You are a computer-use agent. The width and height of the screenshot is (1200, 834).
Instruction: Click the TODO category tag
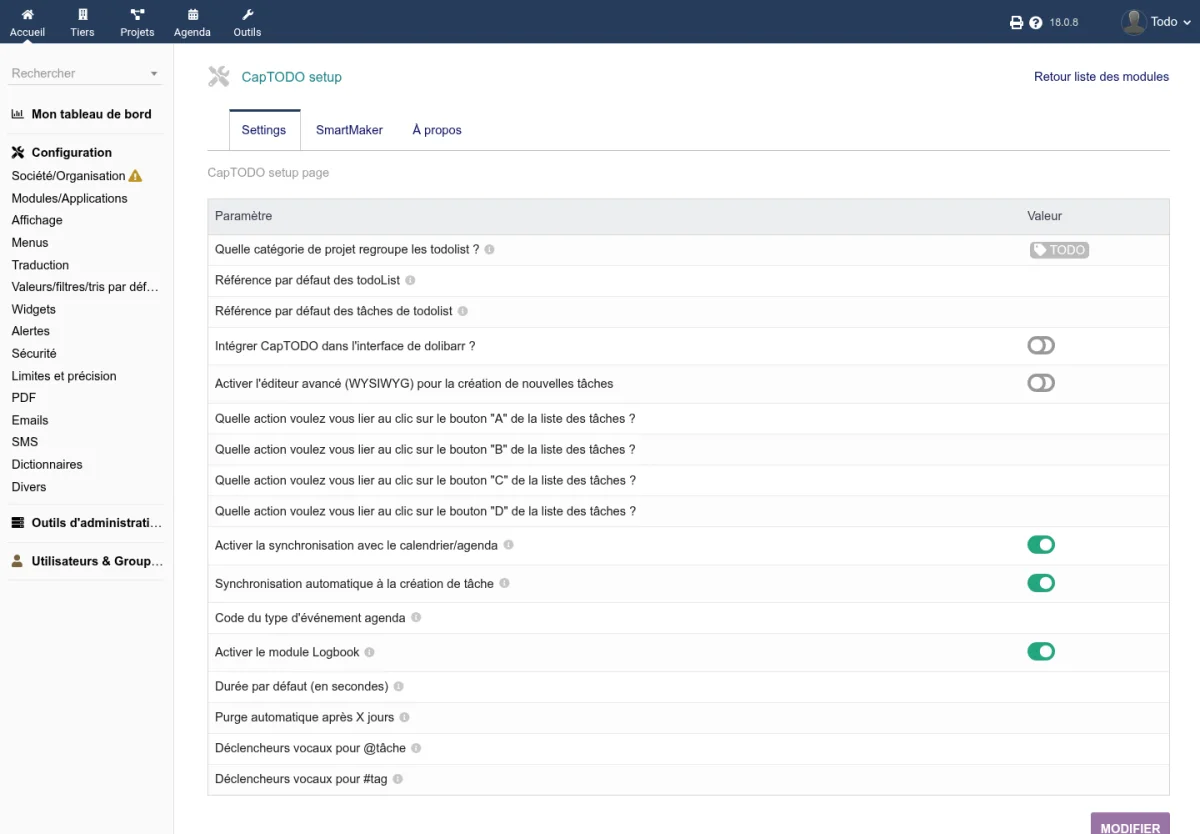(1059, 250)
